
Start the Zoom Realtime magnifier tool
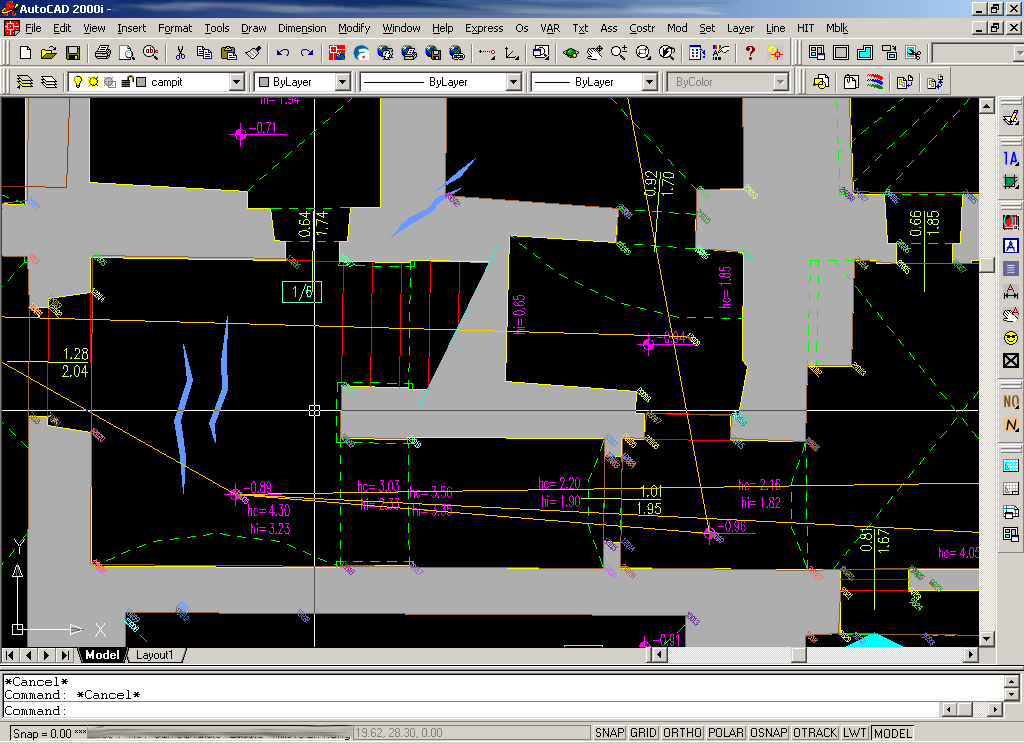point(618,53)
